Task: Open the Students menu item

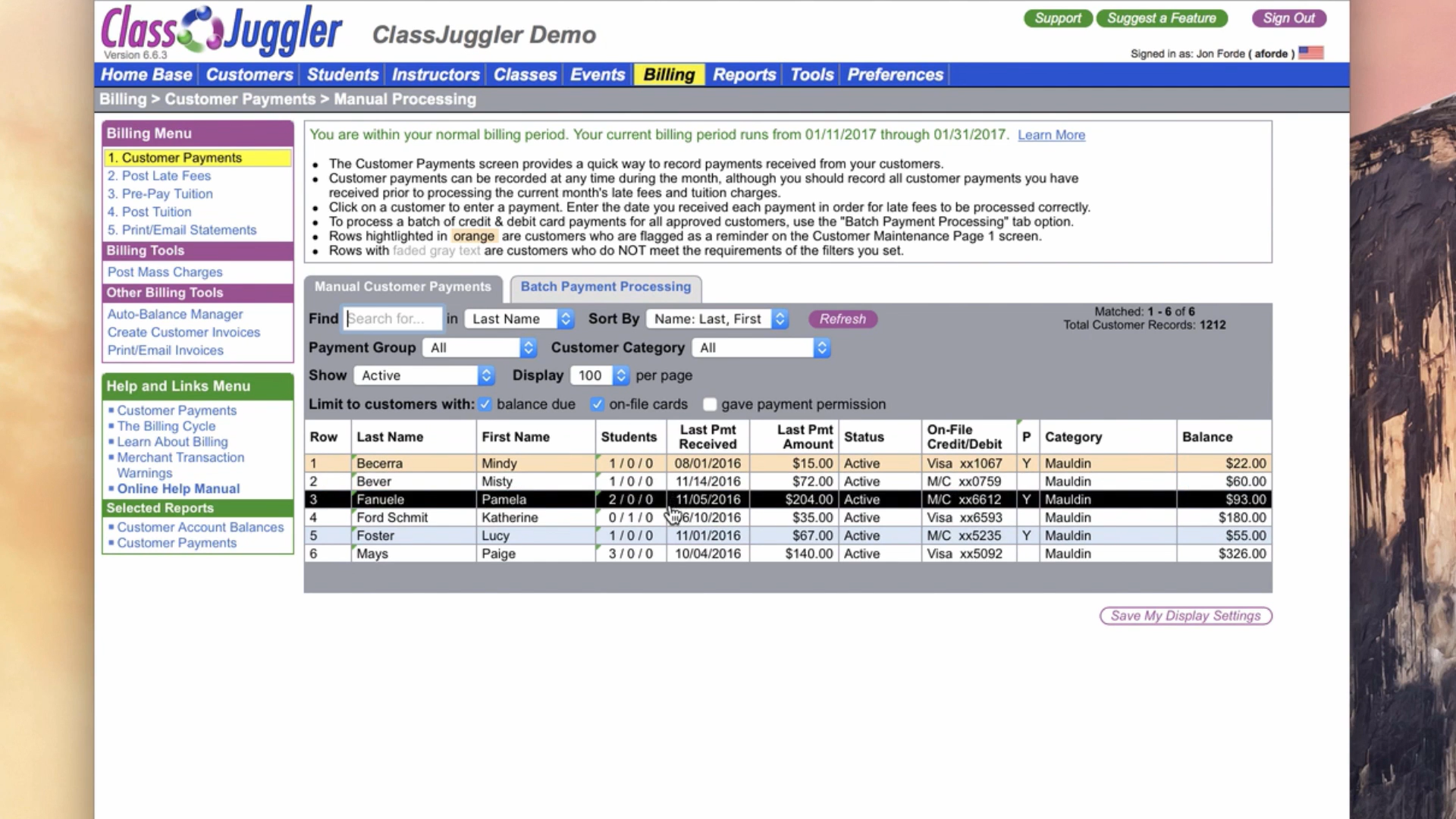Action: tap(342, 74)
